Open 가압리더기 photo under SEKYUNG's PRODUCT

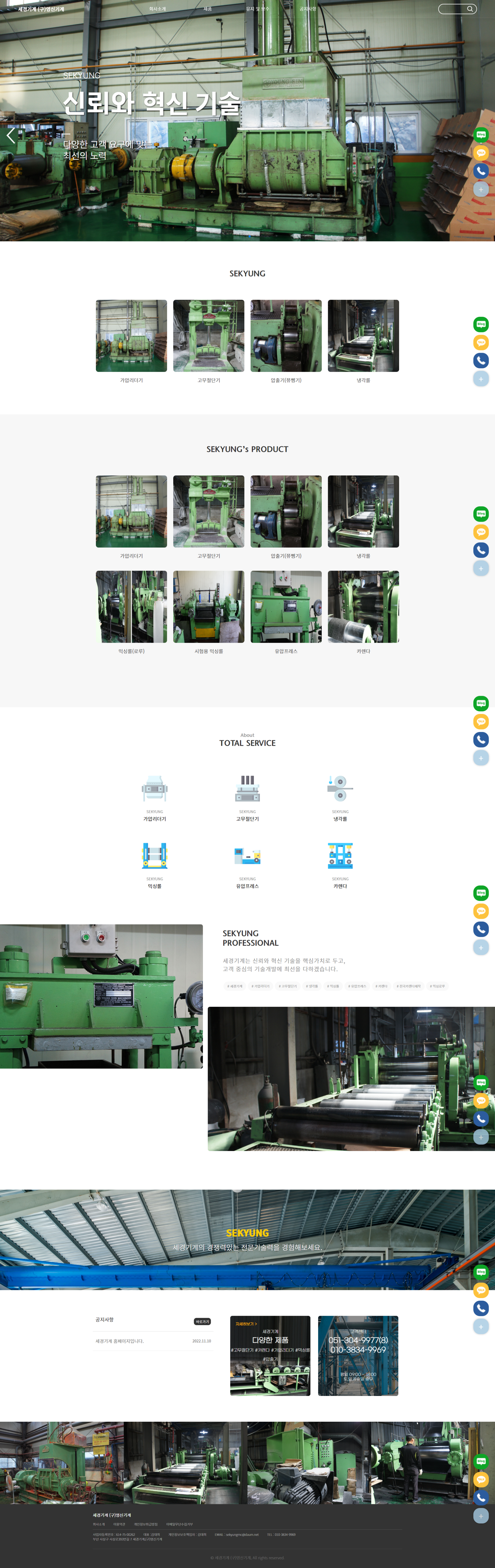(131, 511)
